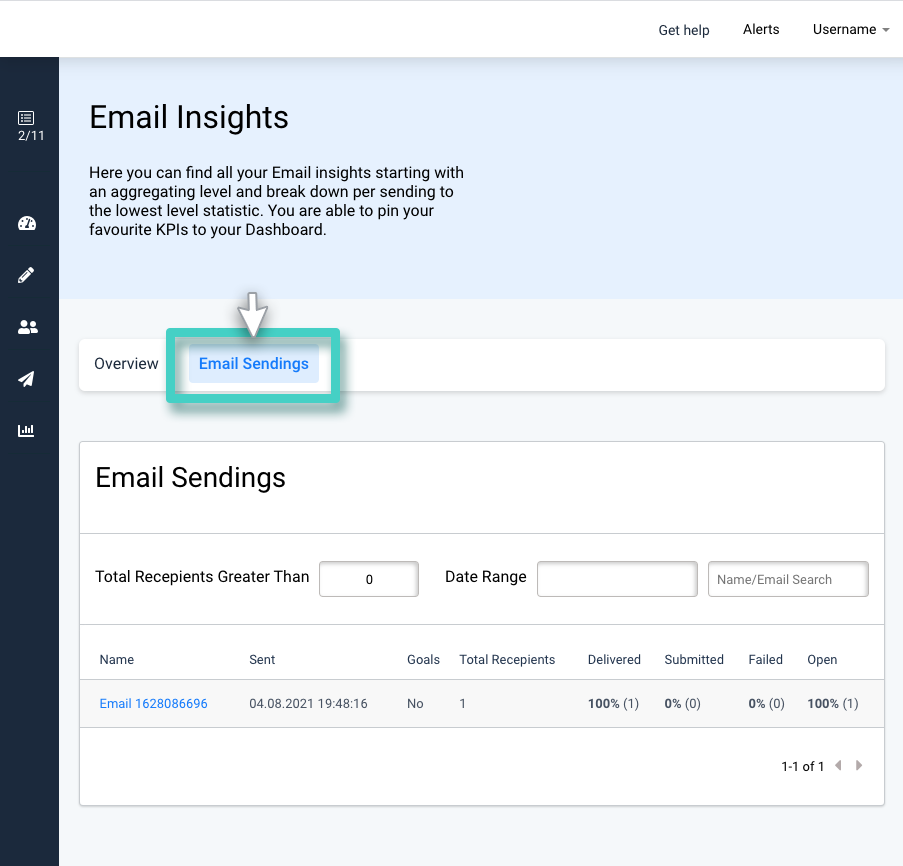Screen dimensions: 903x866
Task: Sort by the Name column header
Action: click(116, 660)
